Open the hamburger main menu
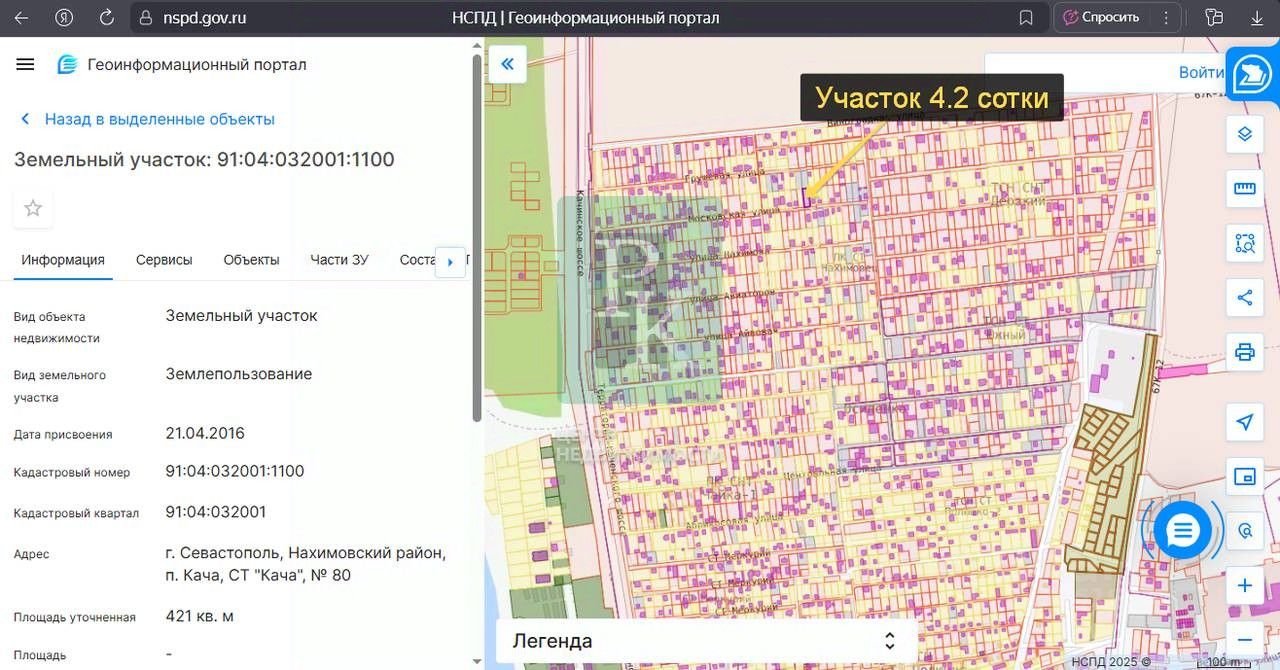Screen dimensions: 1280x670 [25, 65]
